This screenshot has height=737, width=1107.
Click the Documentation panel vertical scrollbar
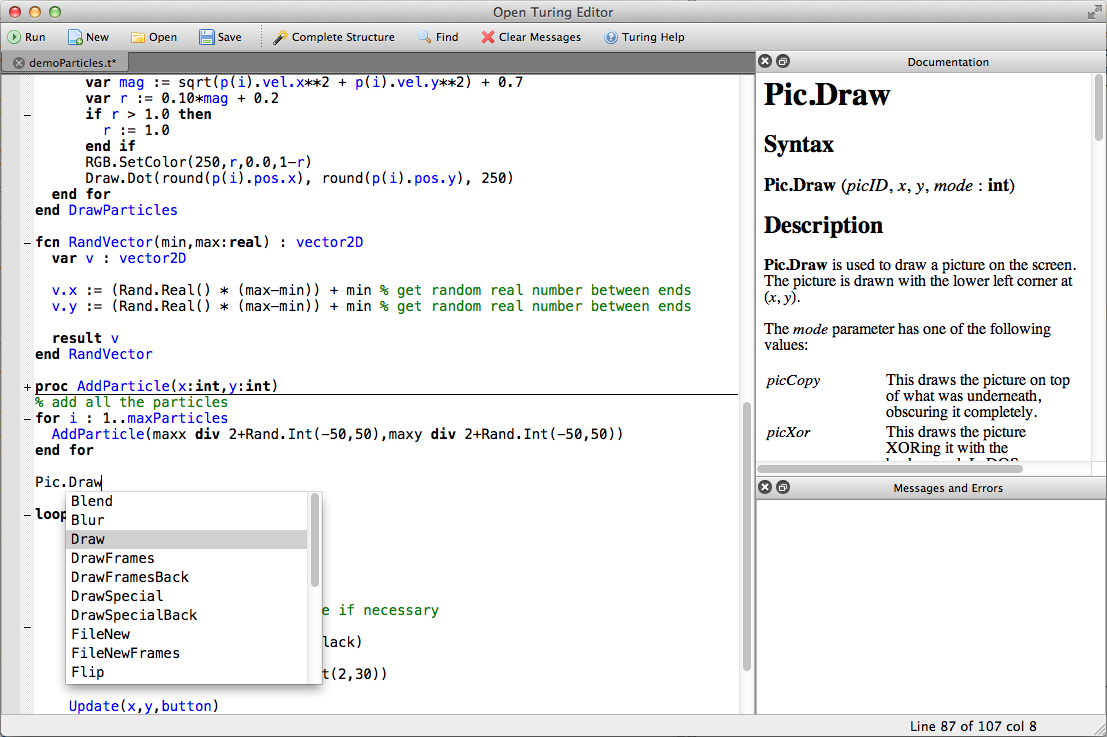coord(1099,106)
